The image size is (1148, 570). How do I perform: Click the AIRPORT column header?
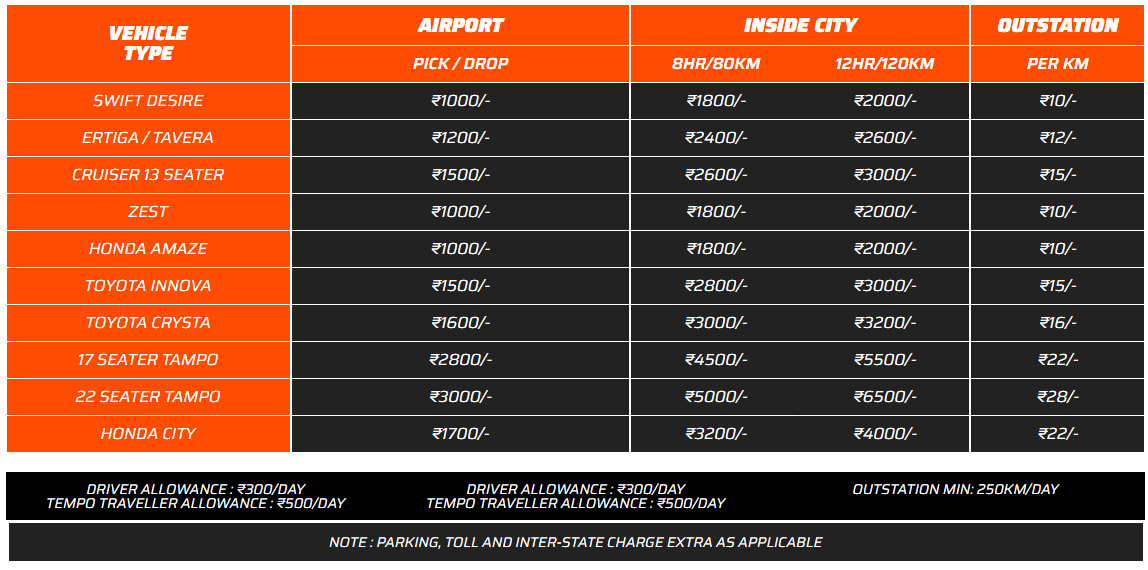(461, 25)
